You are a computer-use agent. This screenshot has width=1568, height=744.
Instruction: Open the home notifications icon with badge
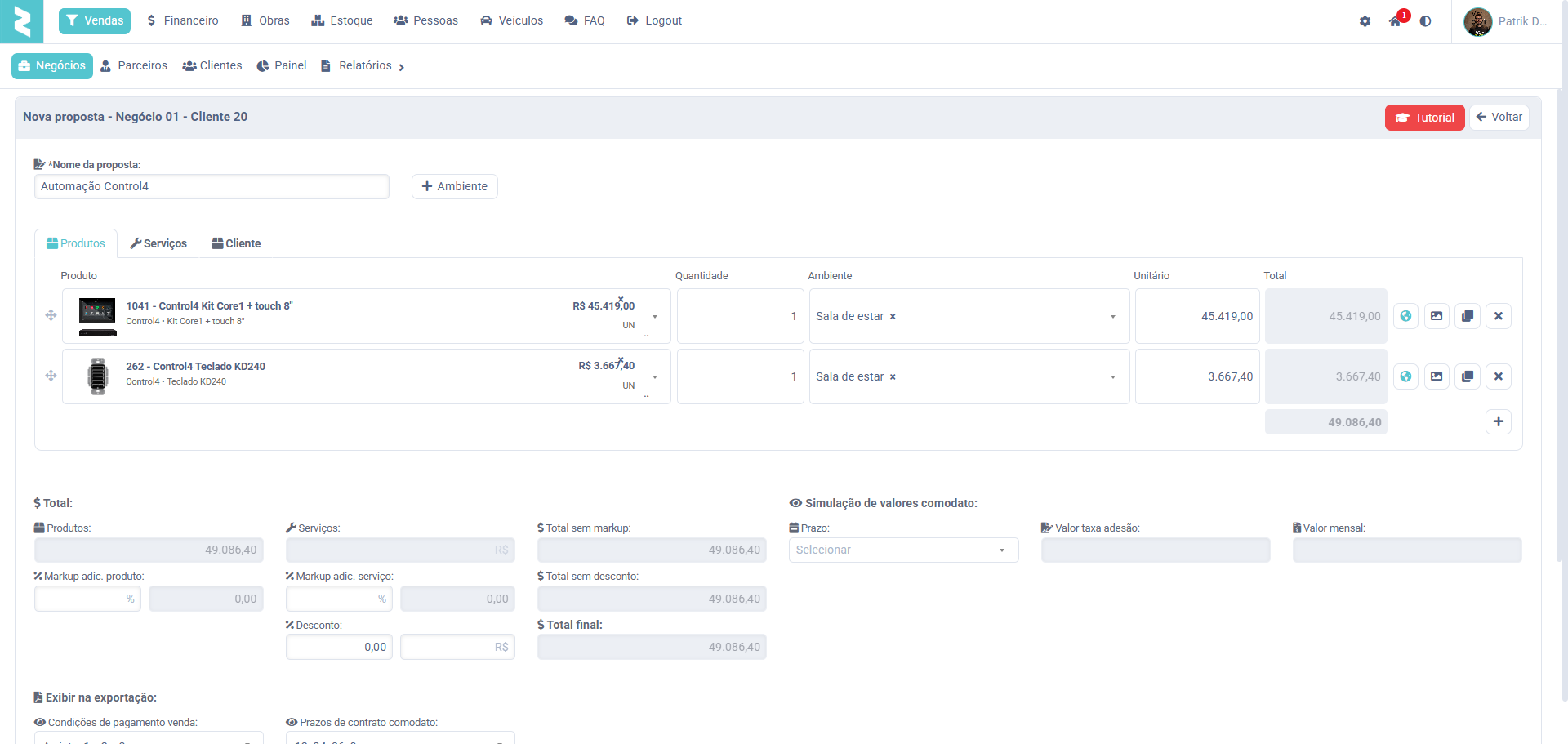click(x=1395, y=21)
